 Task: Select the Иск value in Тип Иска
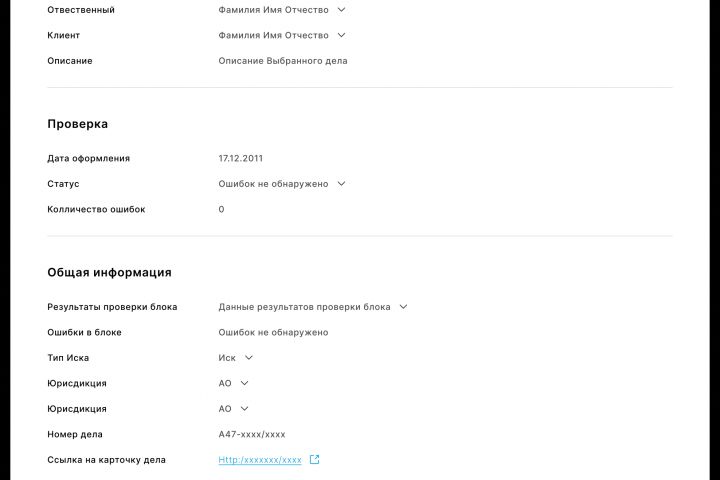click(x=227, y=358)
